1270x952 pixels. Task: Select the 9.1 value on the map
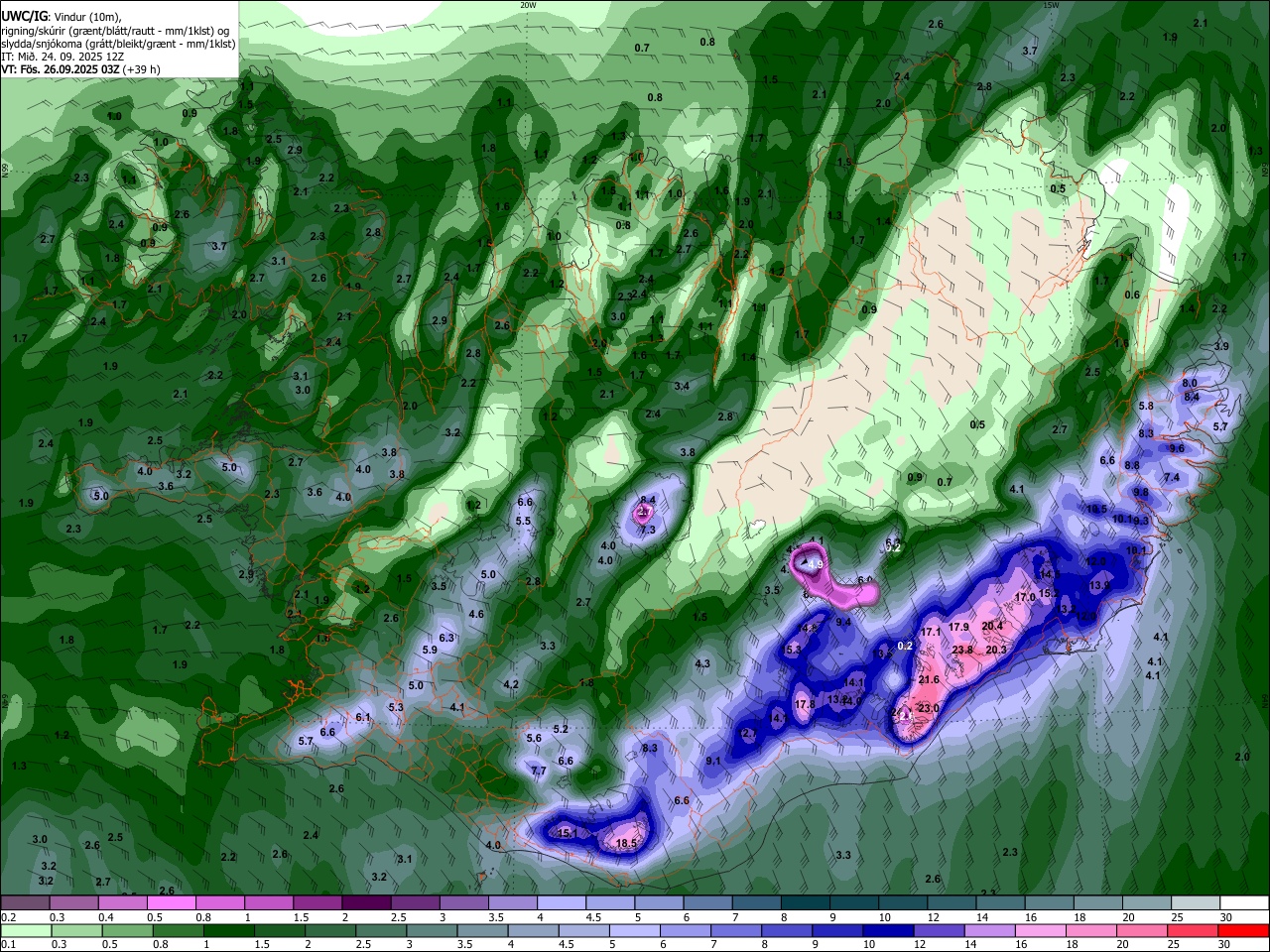(x=713, y=762)
